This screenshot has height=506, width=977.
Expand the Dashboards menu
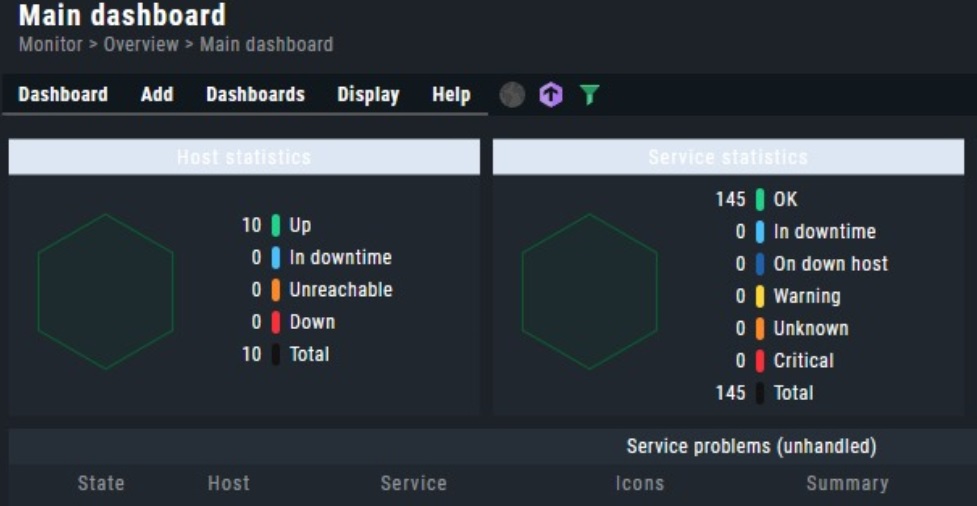(x=255, y=95)
